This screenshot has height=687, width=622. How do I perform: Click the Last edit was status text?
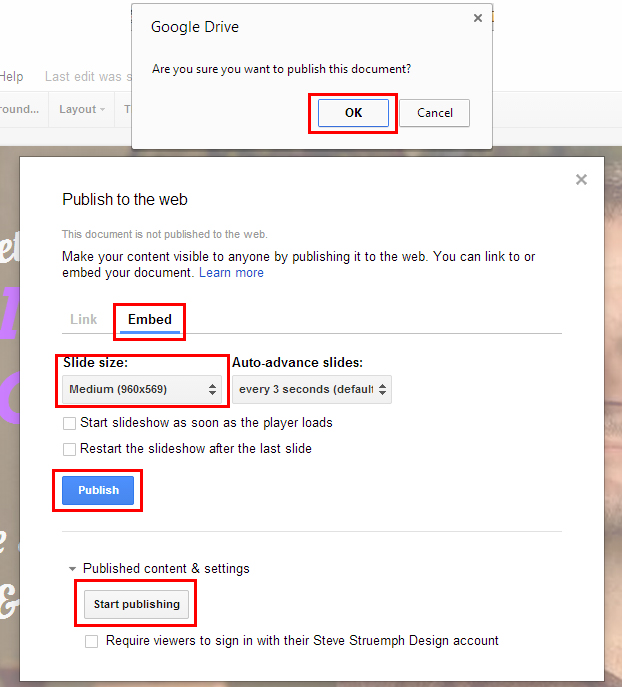point(88,77)
